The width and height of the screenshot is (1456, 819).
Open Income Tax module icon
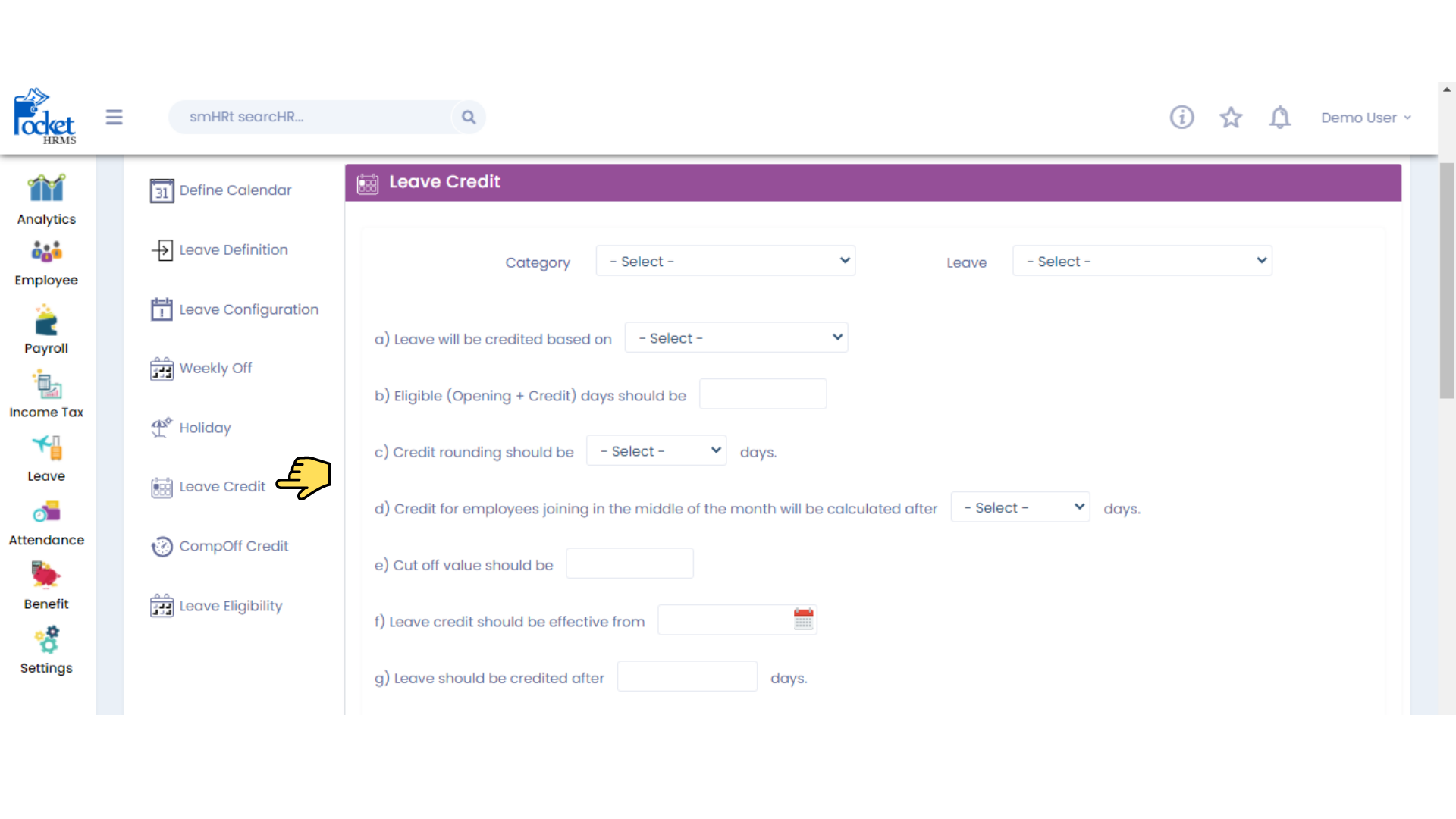[x=46, y=384]
